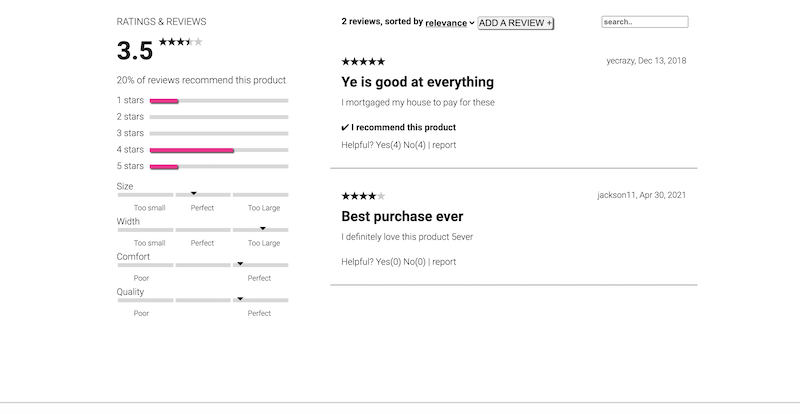Mark yecrazy's review as helpful Yes
The width and height of the screenshot is (800, 414).
(x=388, y=145)
